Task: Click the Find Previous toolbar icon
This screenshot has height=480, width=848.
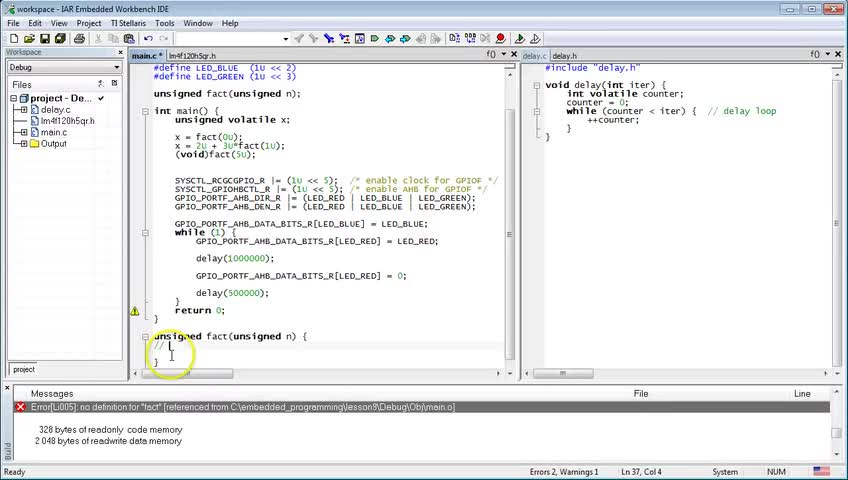Action: [x=299, y=38]
